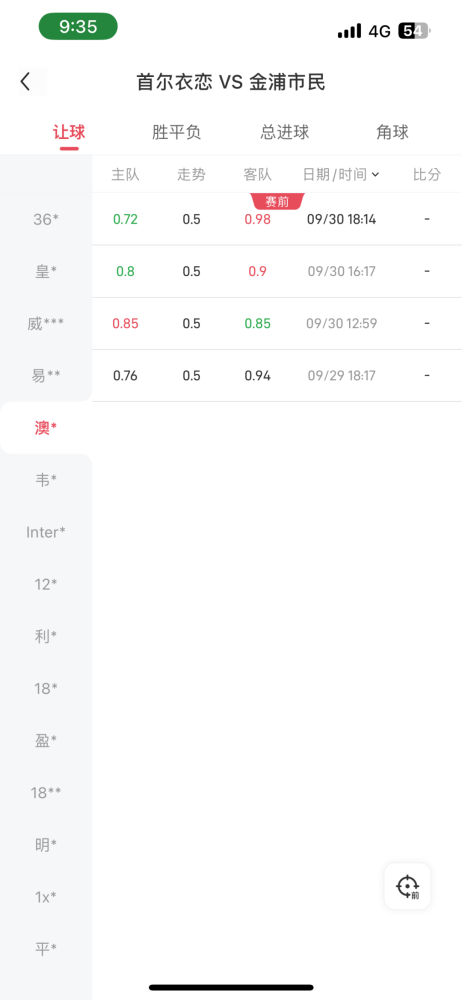Choose 威*** from the company list
Viewport: 462px width, 1000px height.
[x=46, y=324]
